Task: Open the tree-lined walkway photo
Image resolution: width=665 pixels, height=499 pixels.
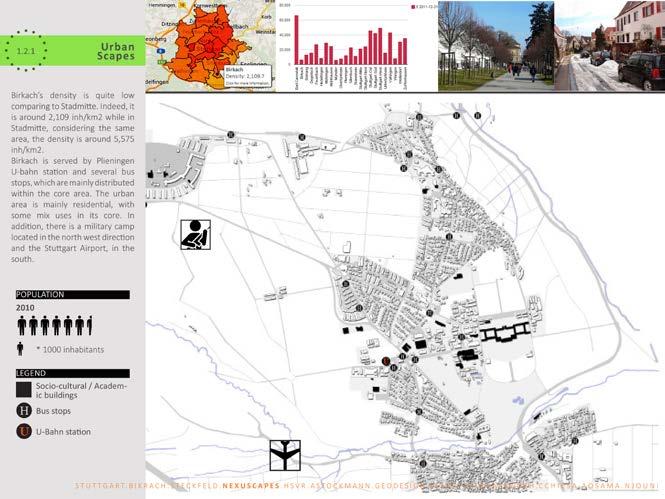Action: click(x=496, y=46)
